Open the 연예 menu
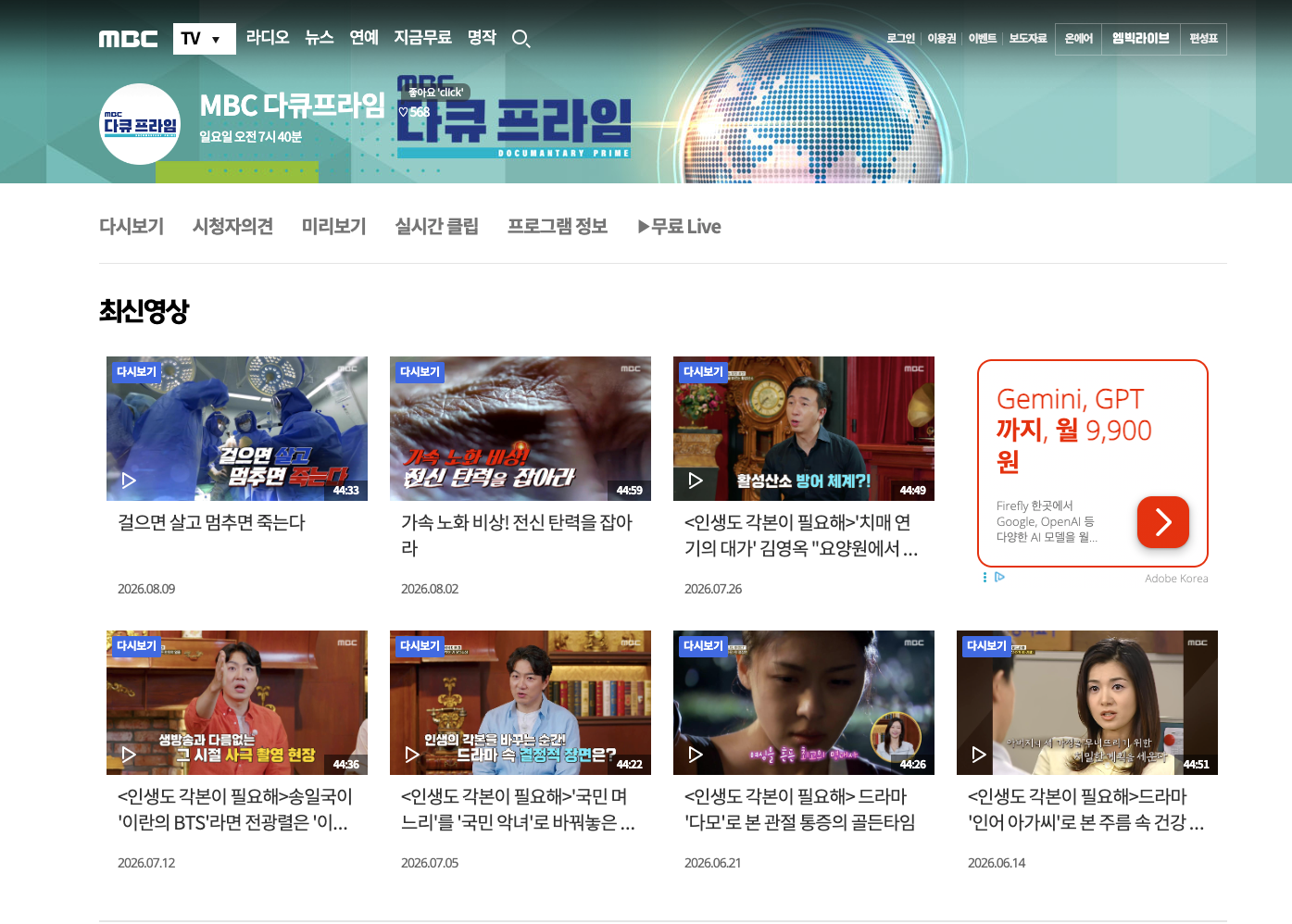This screenshot has height=924, width=1292. [x=364, y=38]
